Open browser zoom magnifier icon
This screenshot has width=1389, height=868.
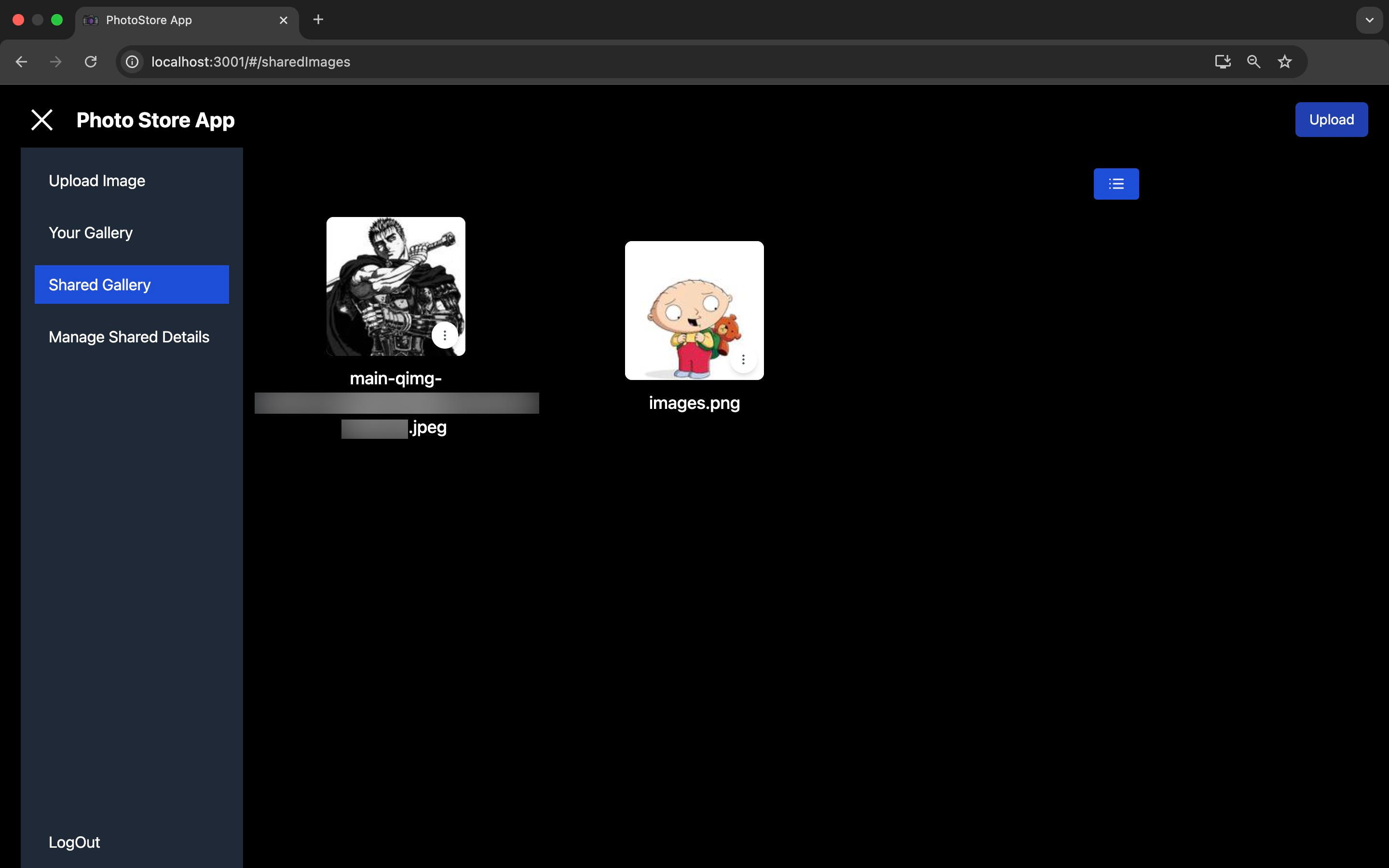click(x=1253, y=62)
